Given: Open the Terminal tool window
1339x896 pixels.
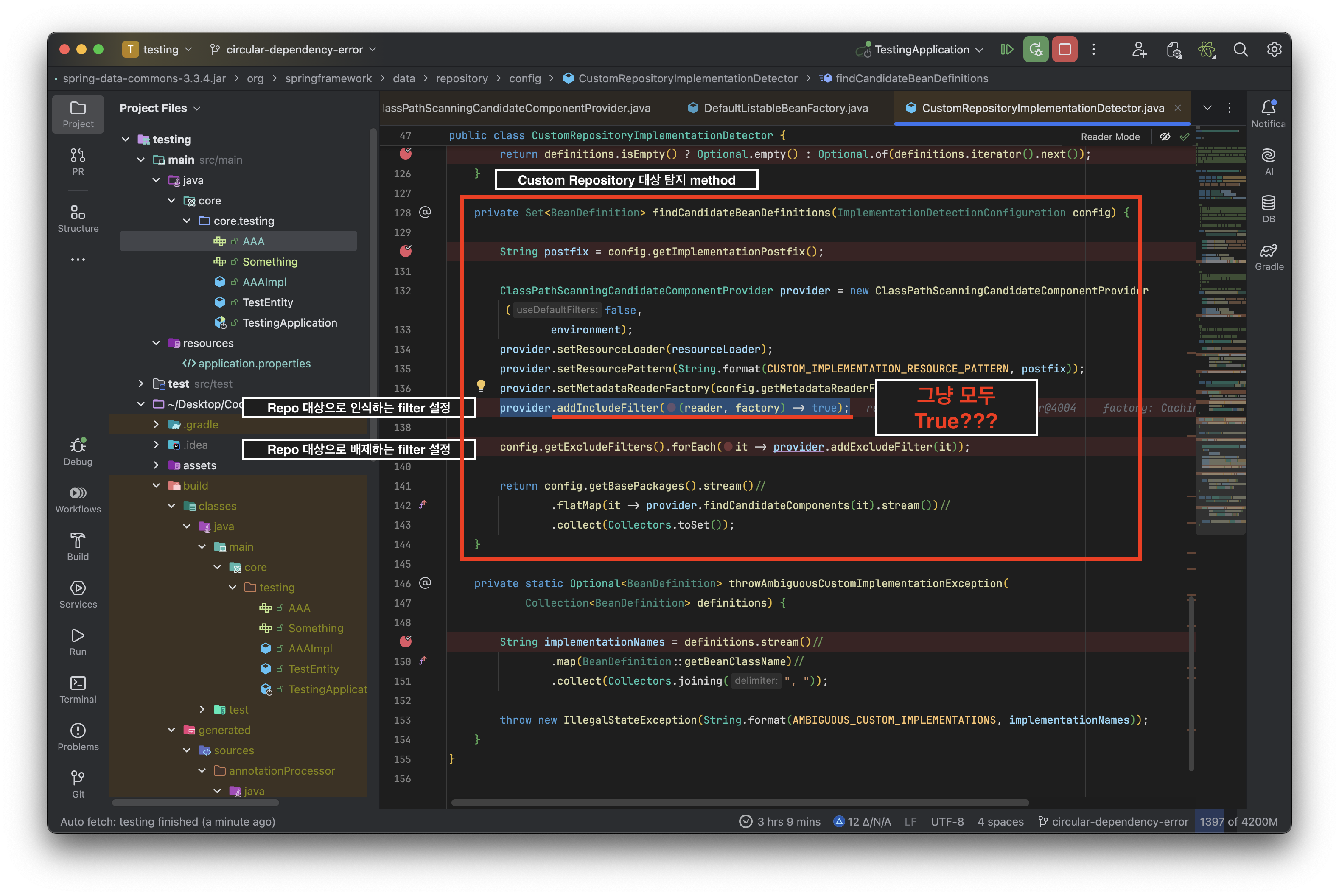Looking at the screenshot, I should pos(78,689).
